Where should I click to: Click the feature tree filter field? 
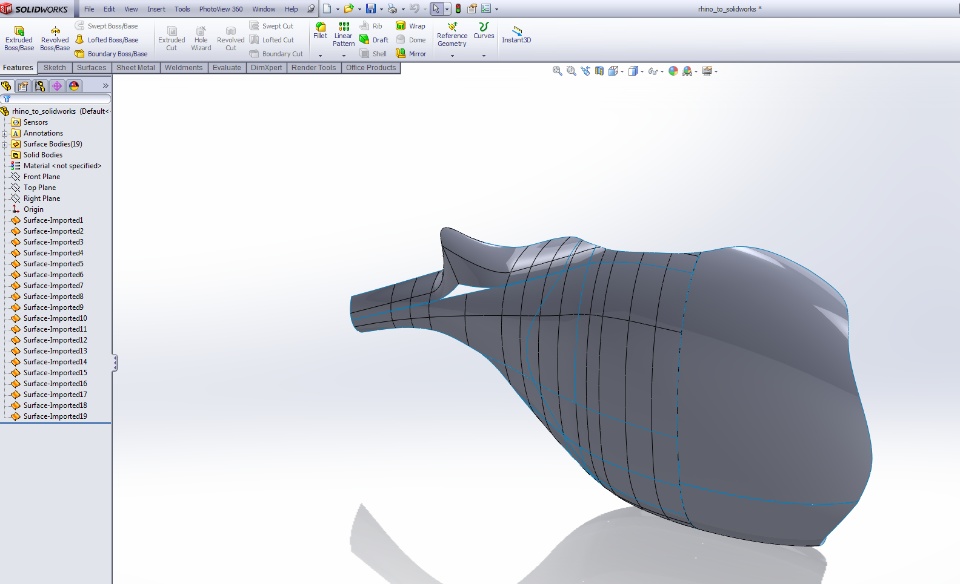[x=56, y=99]
